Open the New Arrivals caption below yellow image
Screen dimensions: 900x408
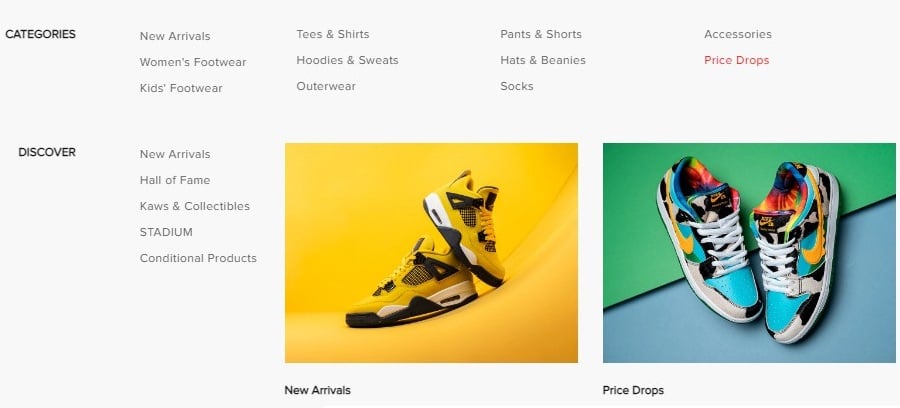pyautogui.click(x=317, y=390)
